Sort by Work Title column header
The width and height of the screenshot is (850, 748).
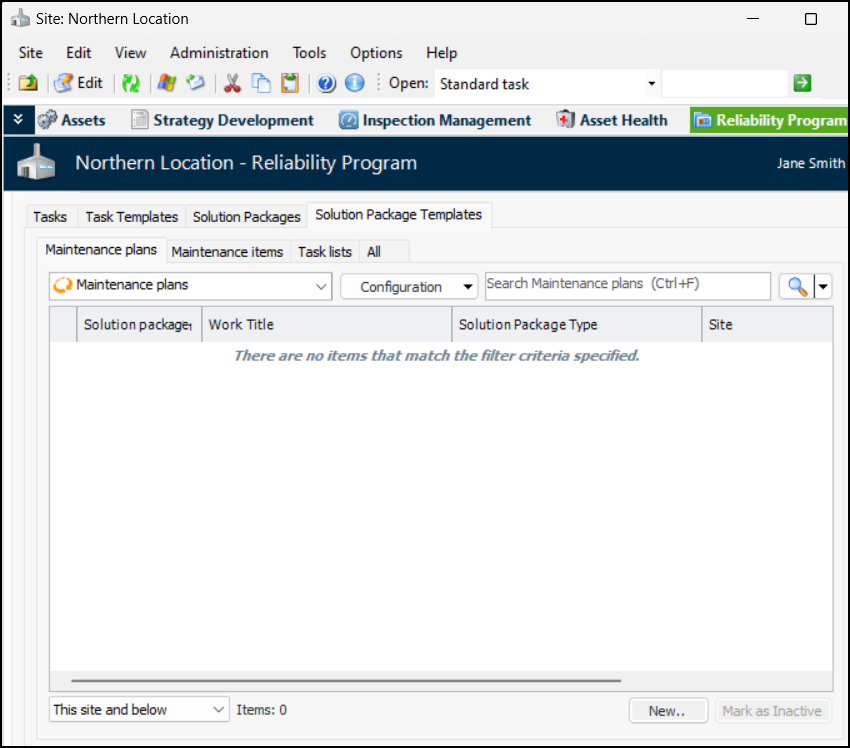coord(326,324)
